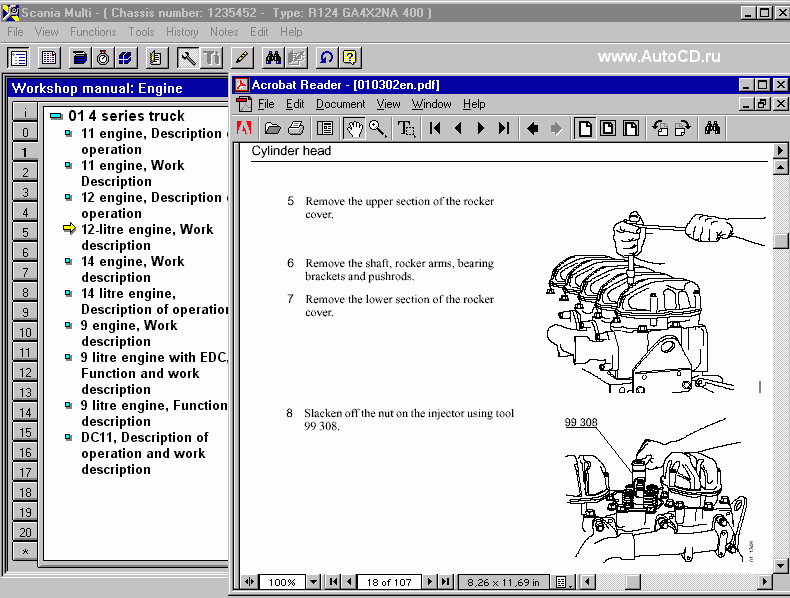Viewport: 790px width, 598px height.
Task: Open 9 engine, Work description entry
Action: click(x=129, y=333)
